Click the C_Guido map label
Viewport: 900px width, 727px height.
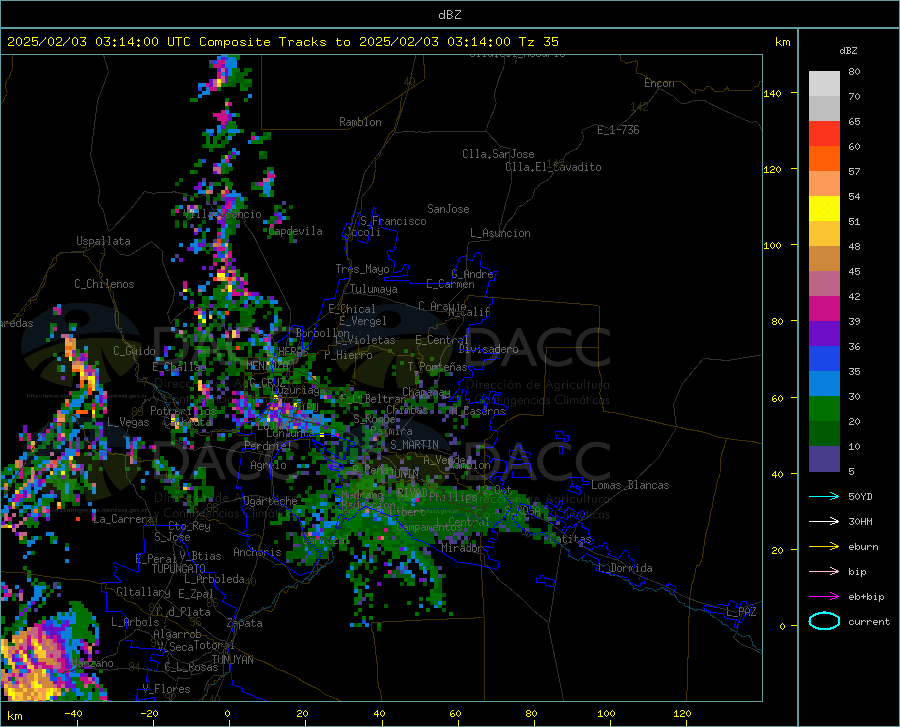click(134, 351)
